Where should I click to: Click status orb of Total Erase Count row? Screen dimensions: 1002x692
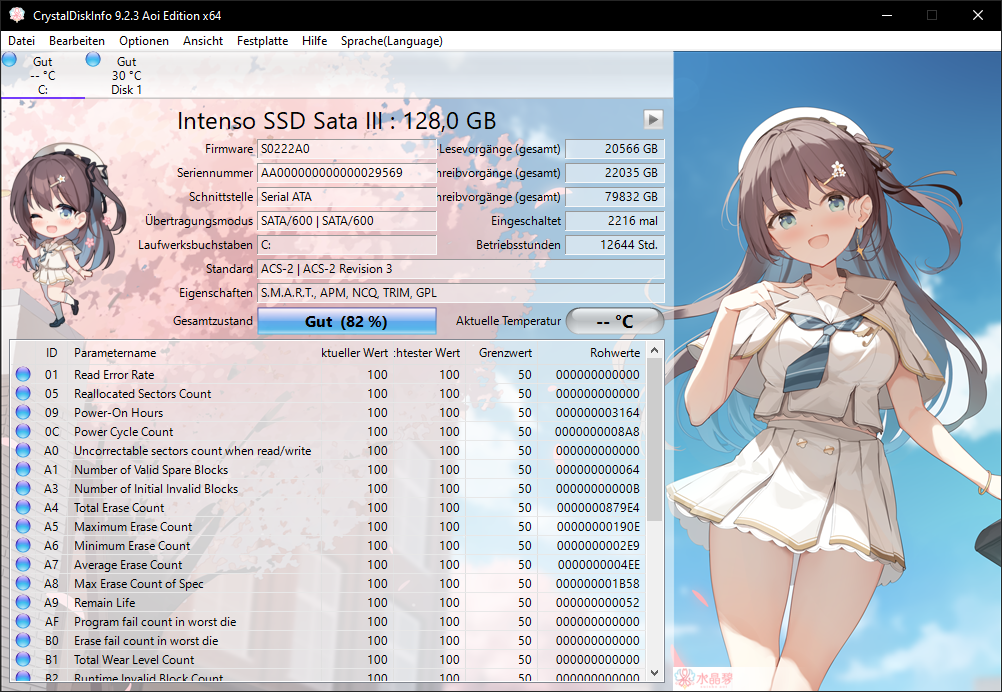[x=23, y=507]
